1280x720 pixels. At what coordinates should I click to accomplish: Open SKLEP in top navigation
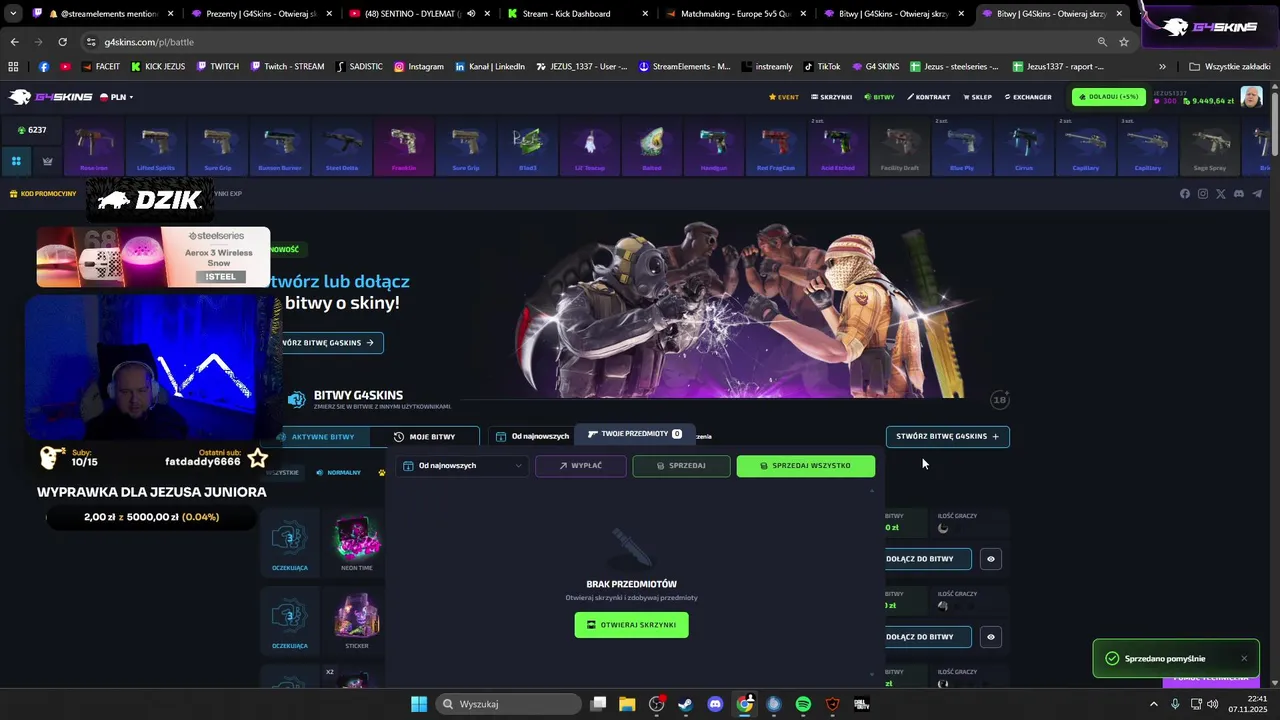pos(977,97)
